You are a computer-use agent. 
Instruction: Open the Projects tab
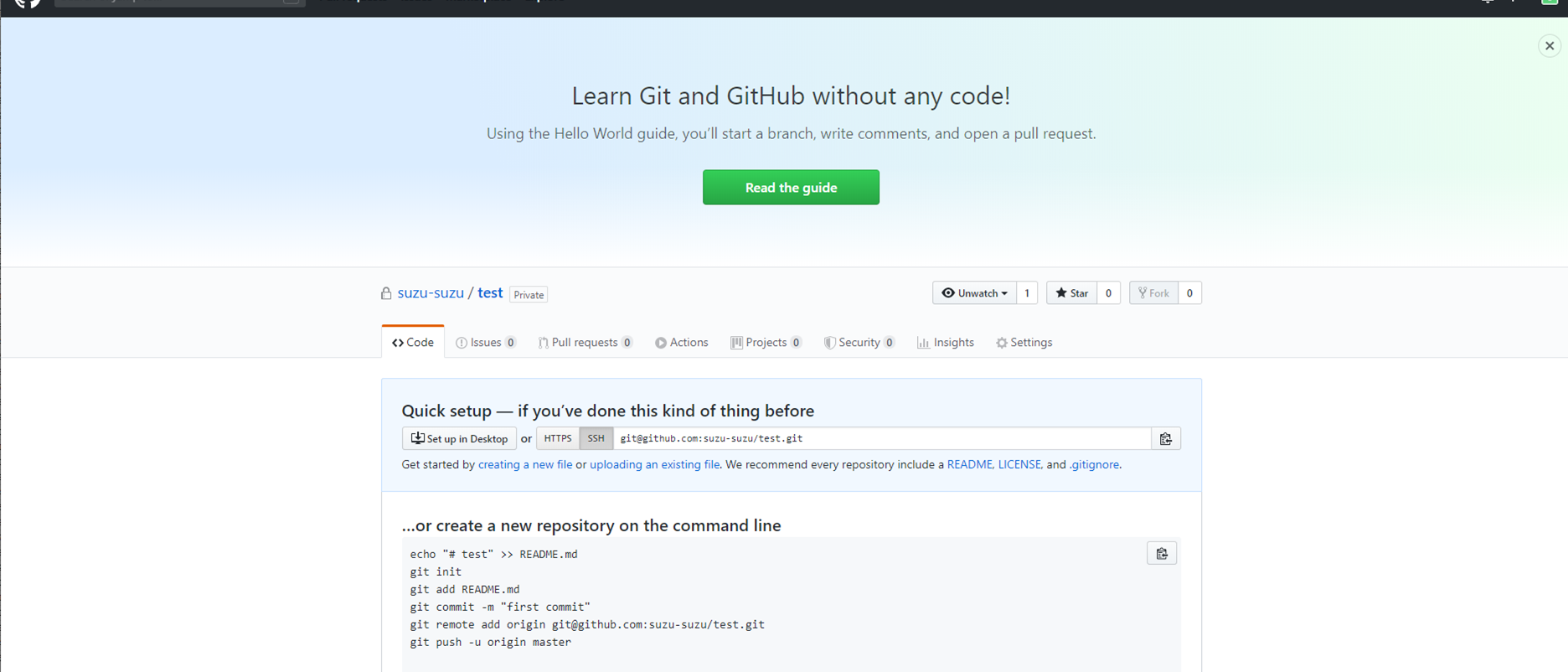(x=766, y=342)
